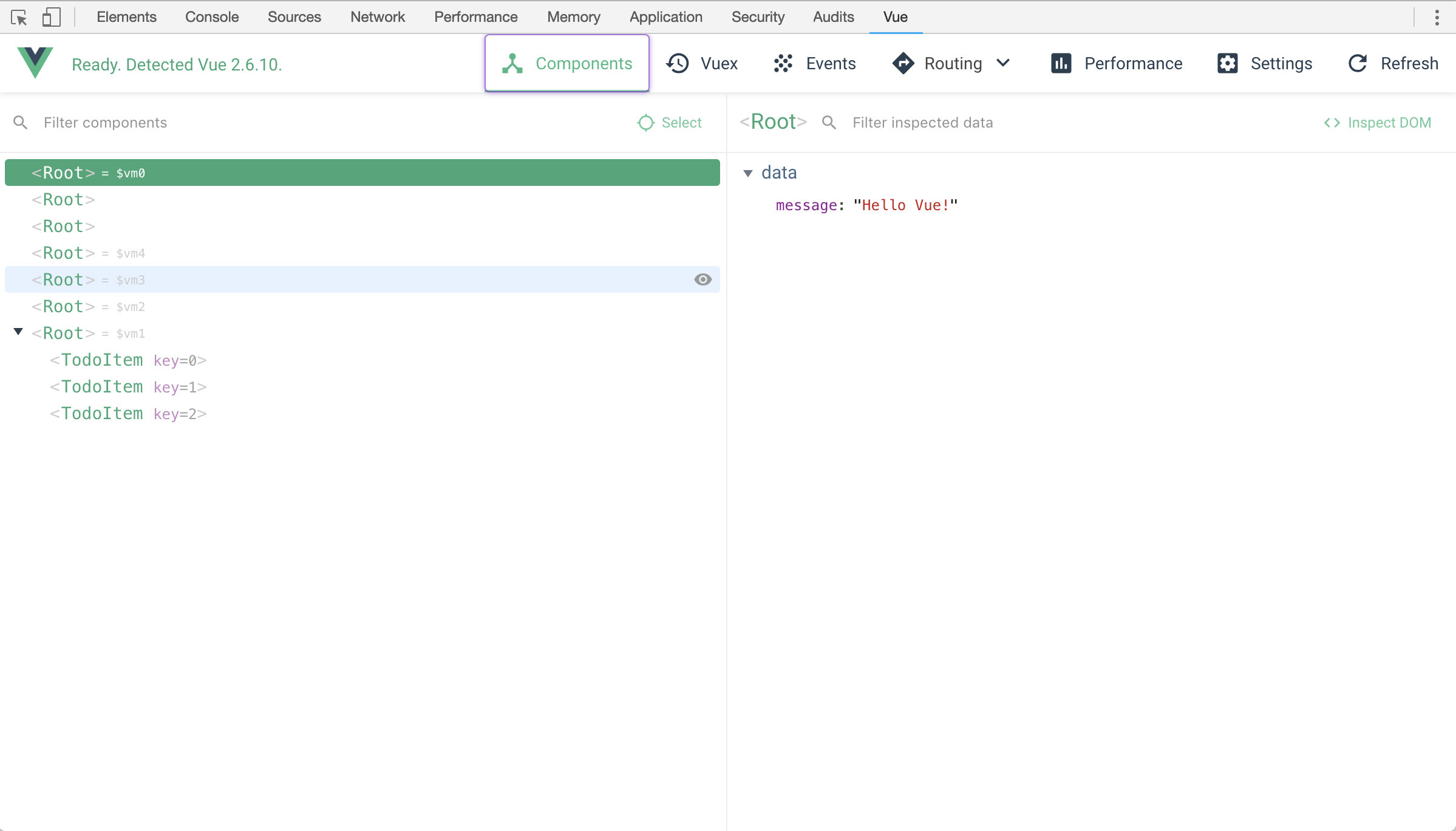The image size is (1456, 831).
Task: Select the highlighted Root $vm0 row
Action: 362,173
